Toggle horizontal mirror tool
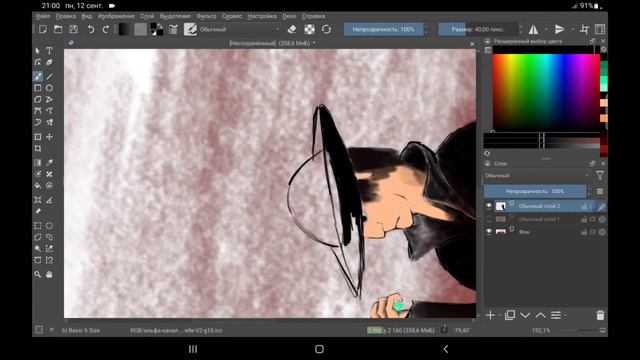 [533, 29]
